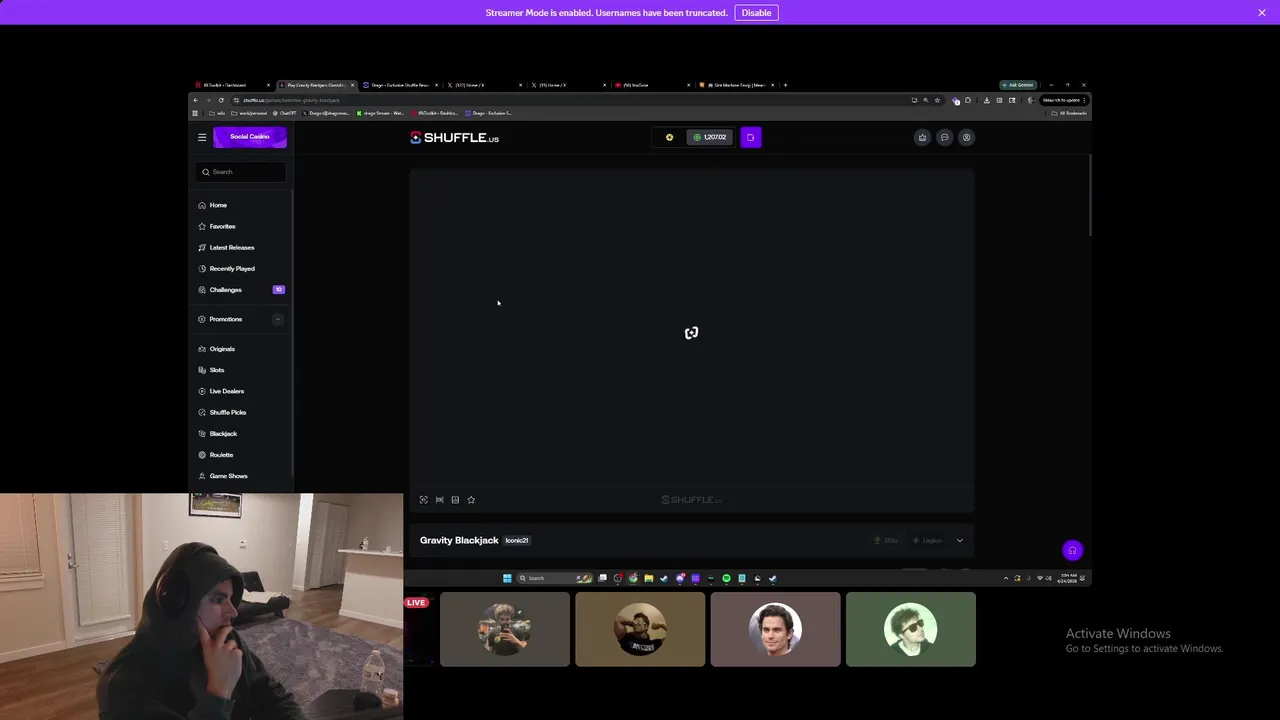Open game statistics icon below game
Image resolution: width=1280 pixels, height=720 pixels.
[x=455, y=500]
